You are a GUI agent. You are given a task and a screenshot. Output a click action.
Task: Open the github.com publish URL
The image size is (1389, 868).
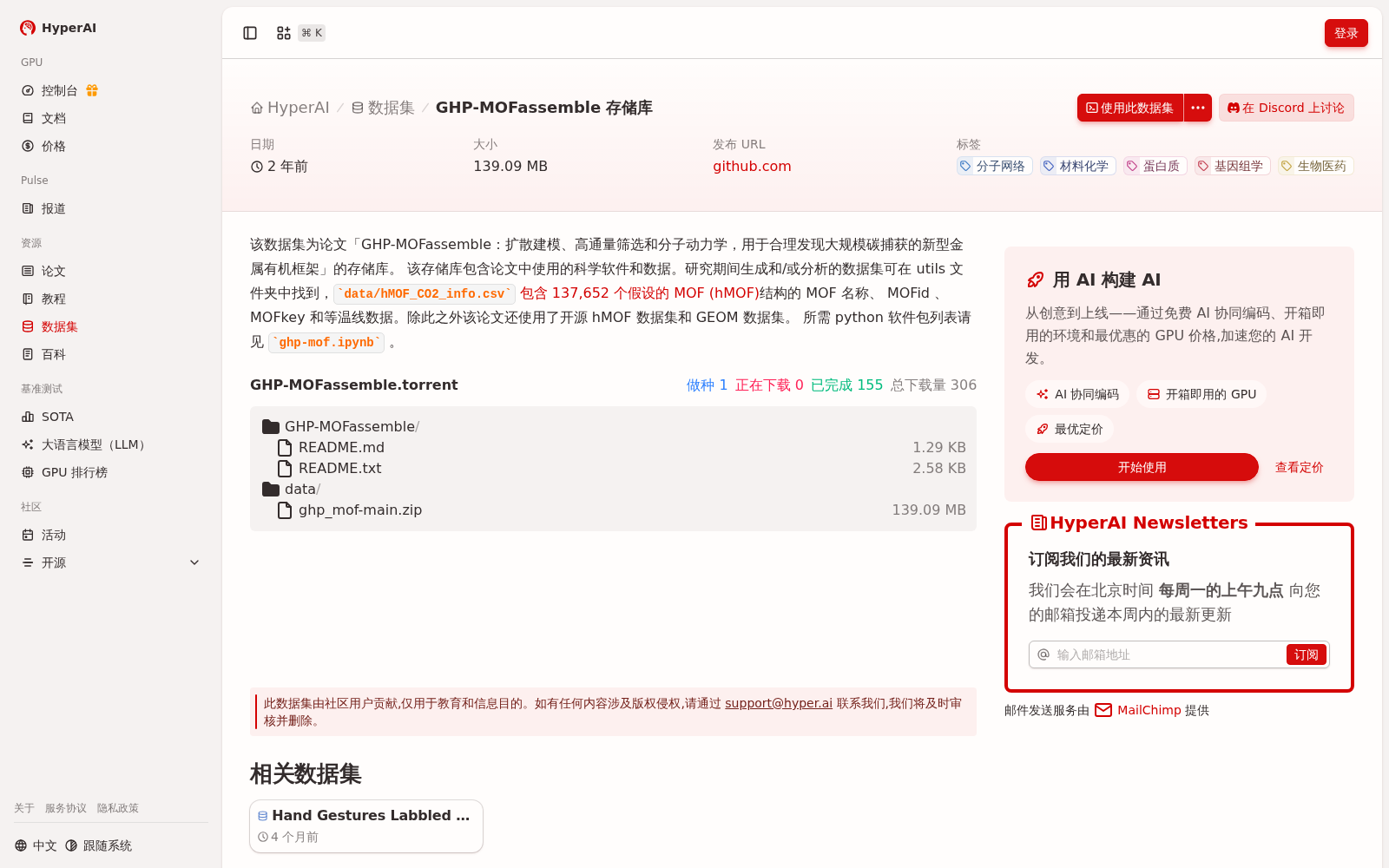[x=752, y=166]
